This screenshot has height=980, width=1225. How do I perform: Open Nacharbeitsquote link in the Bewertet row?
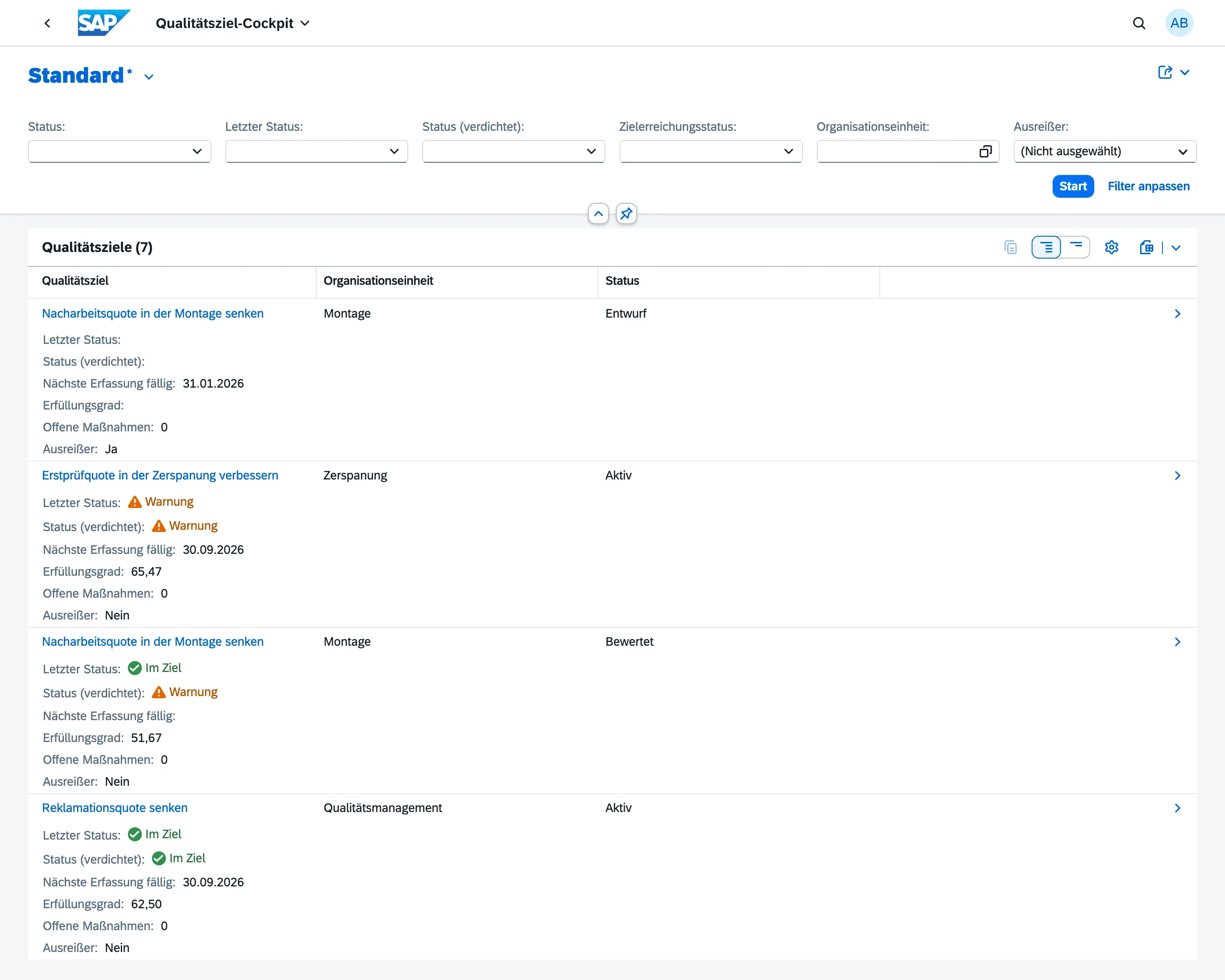153,641
